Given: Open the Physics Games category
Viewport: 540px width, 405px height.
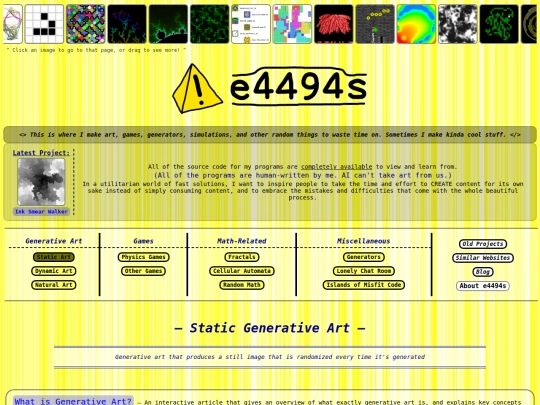Looking at the screenshot, I should (144, 257).
